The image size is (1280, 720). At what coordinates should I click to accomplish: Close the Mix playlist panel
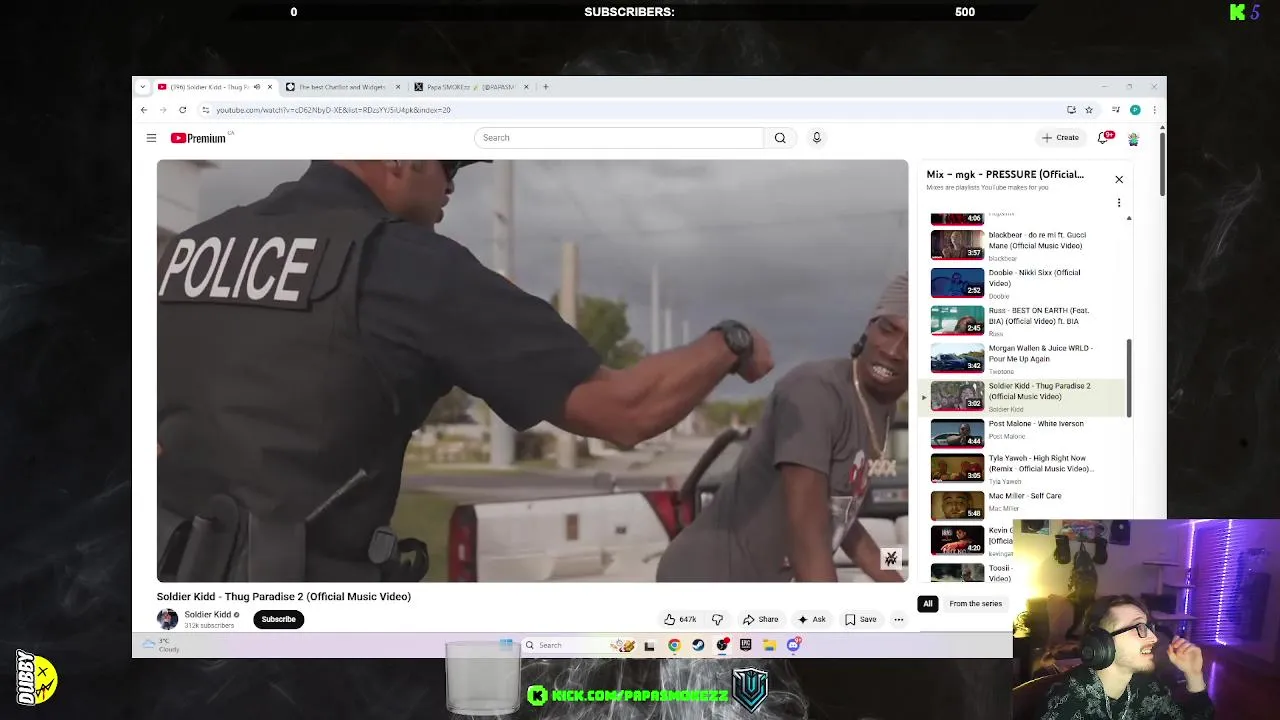(1119, 179)
